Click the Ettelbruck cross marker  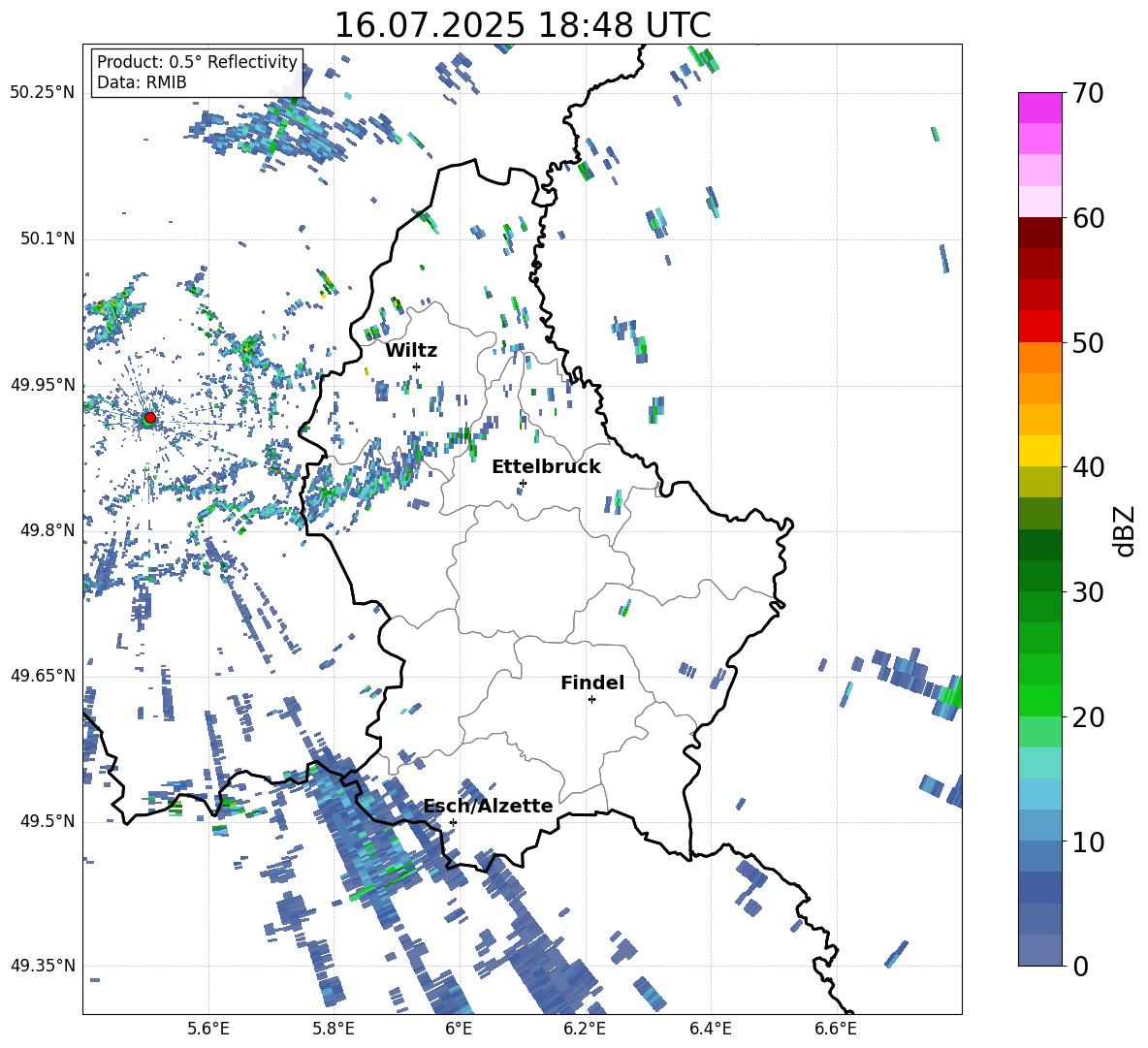(x=523, y=483)
